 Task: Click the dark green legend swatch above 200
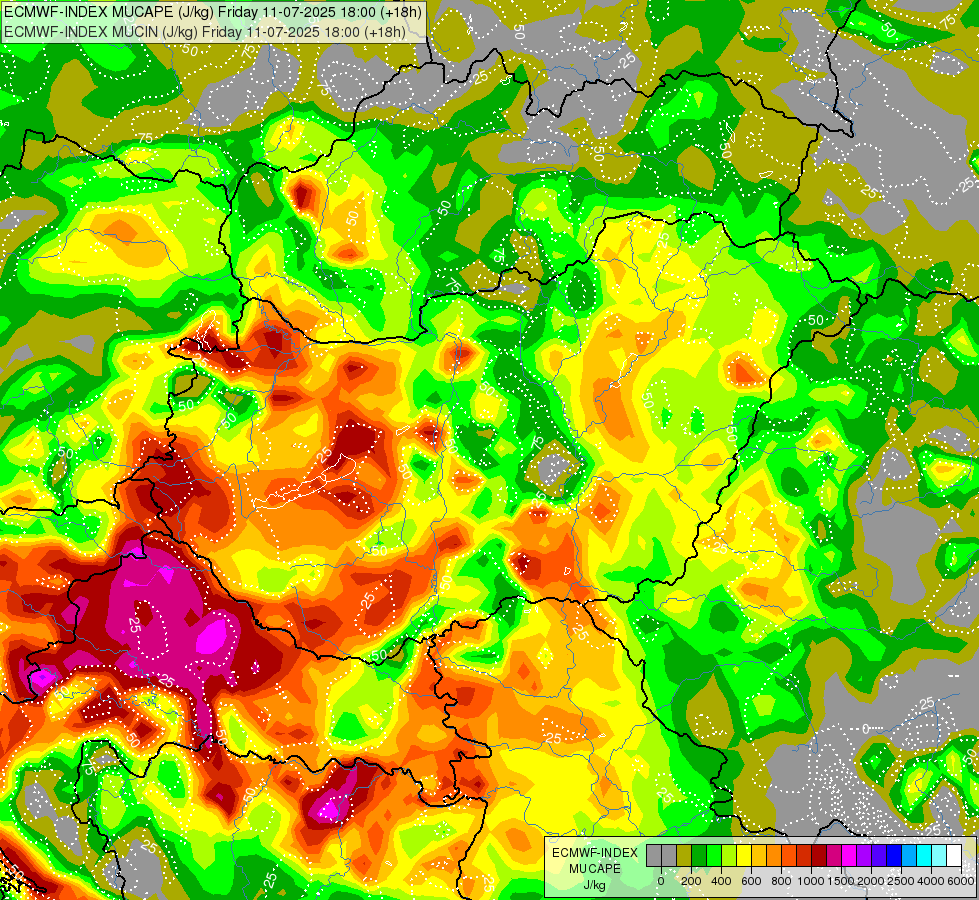pyautogui.click(x=699, y=856)
